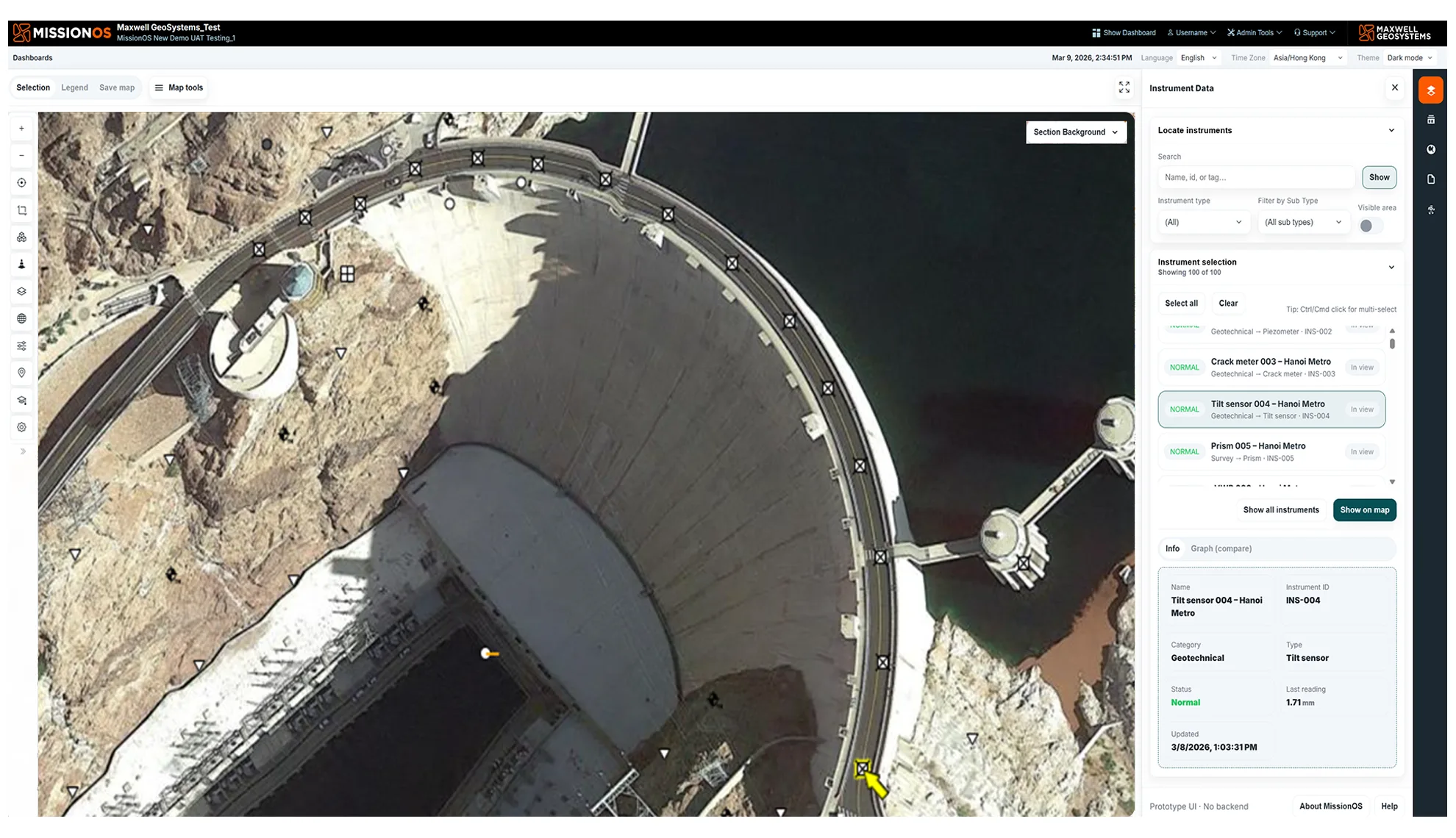Toggle fullscreen map view icon

[1124, 87]
